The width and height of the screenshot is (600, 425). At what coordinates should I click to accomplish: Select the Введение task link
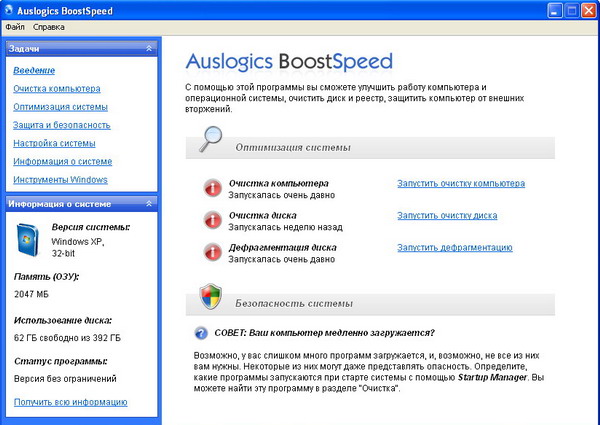(x=34, y=70)
